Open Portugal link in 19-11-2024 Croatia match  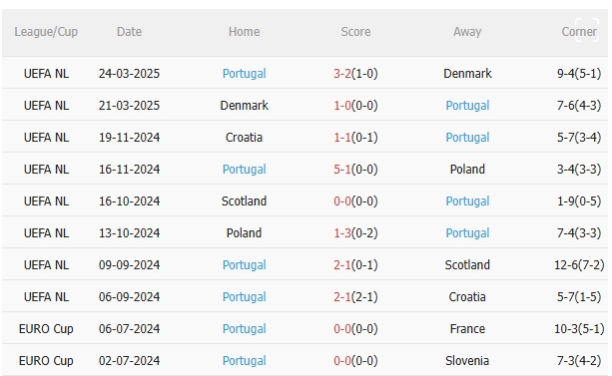click(x=467, y=137)
